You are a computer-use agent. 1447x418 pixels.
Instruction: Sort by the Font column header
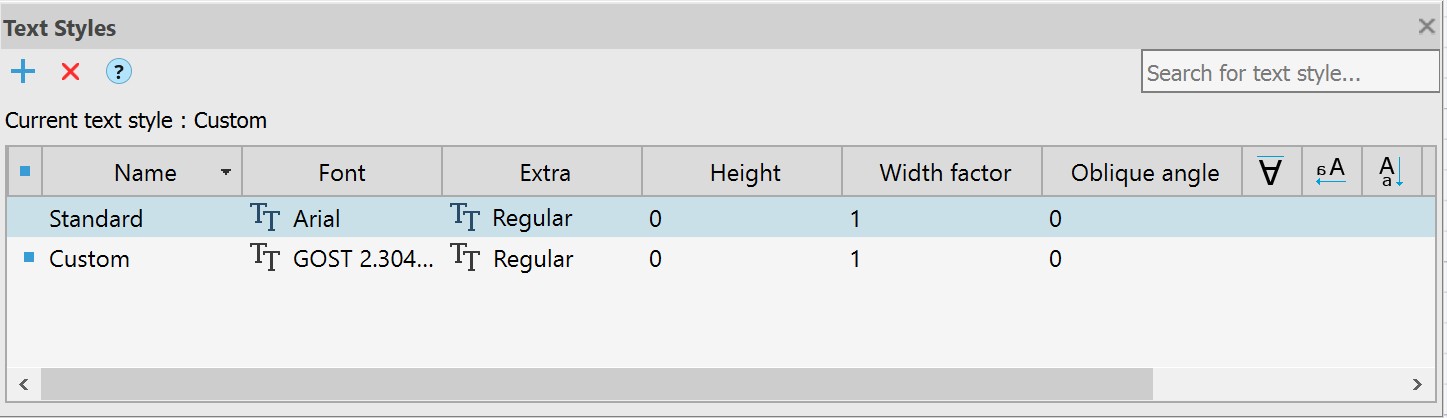point(342,173)
